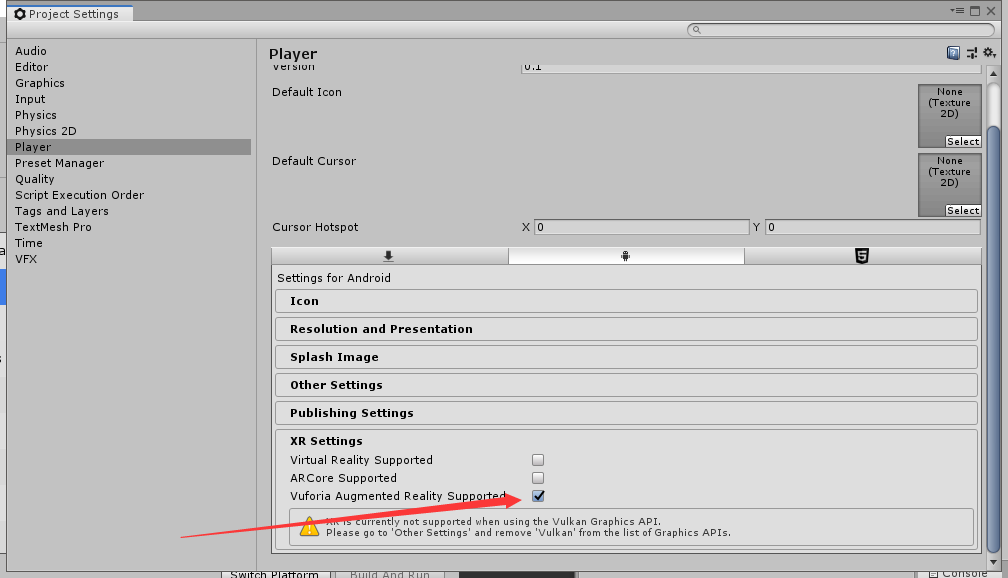Uncheck Vuforia Augmented Reality Supported
The image size is (1008, 578).
[538, 496]
